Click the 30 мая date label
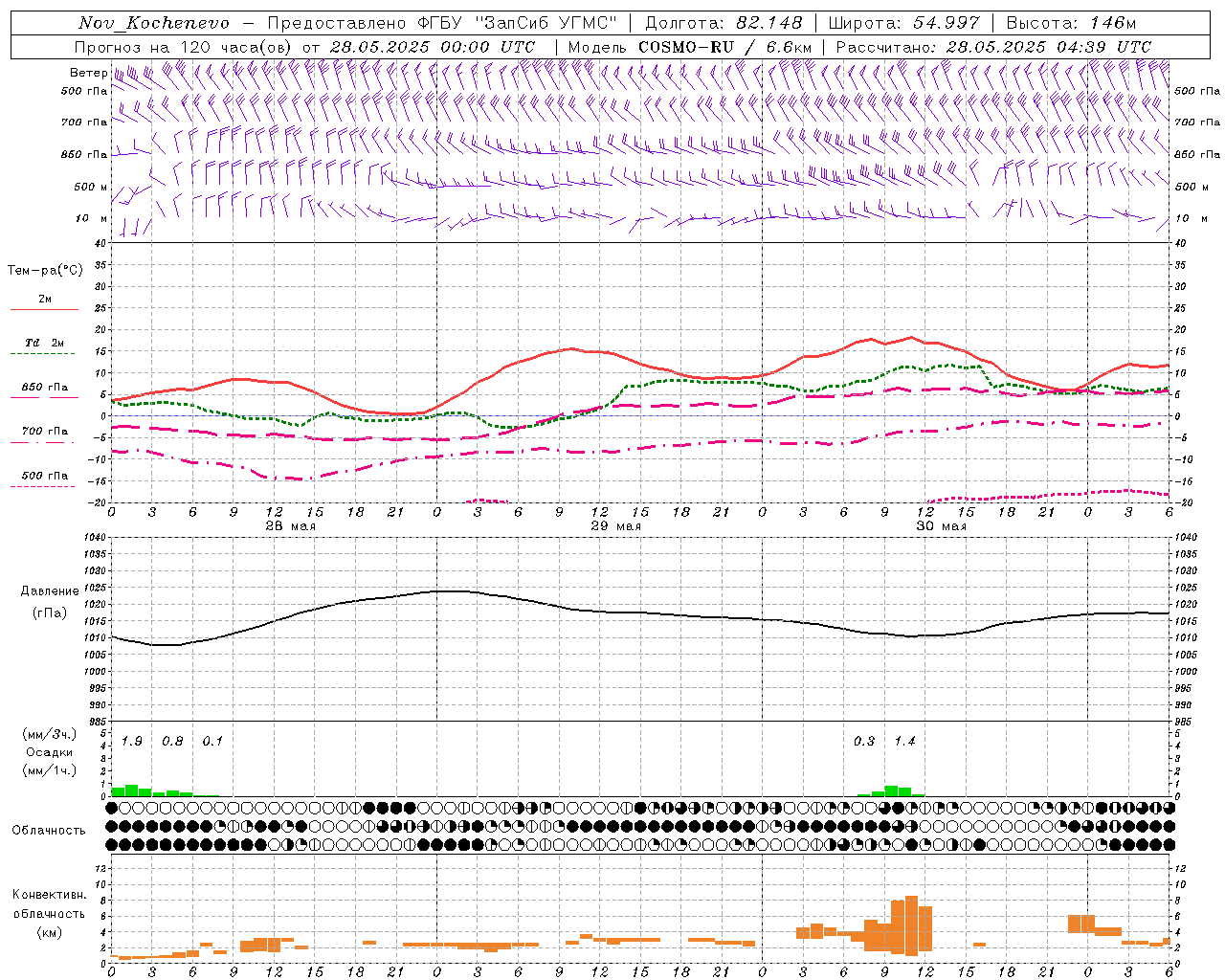1225x980 pixels. pos(941,526)
